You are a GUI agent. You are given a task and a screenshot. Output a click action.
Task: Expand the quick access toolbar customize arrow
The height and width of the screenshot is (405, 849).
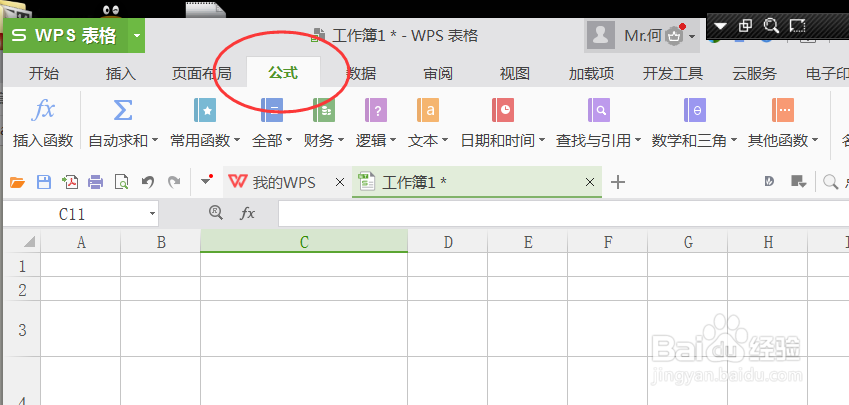206,180
